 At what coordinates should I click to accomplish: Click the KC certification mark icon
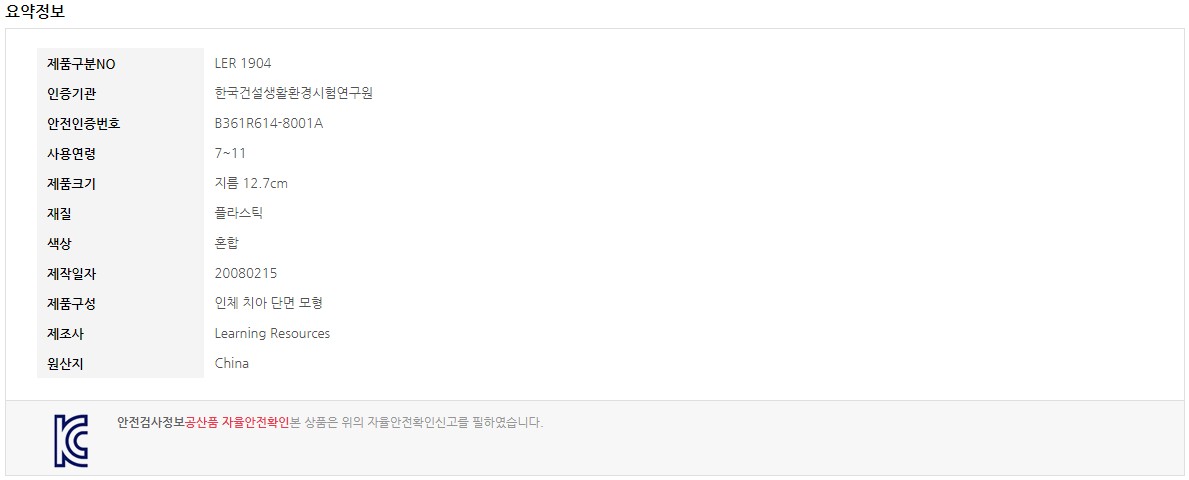(x=71, y=440)
